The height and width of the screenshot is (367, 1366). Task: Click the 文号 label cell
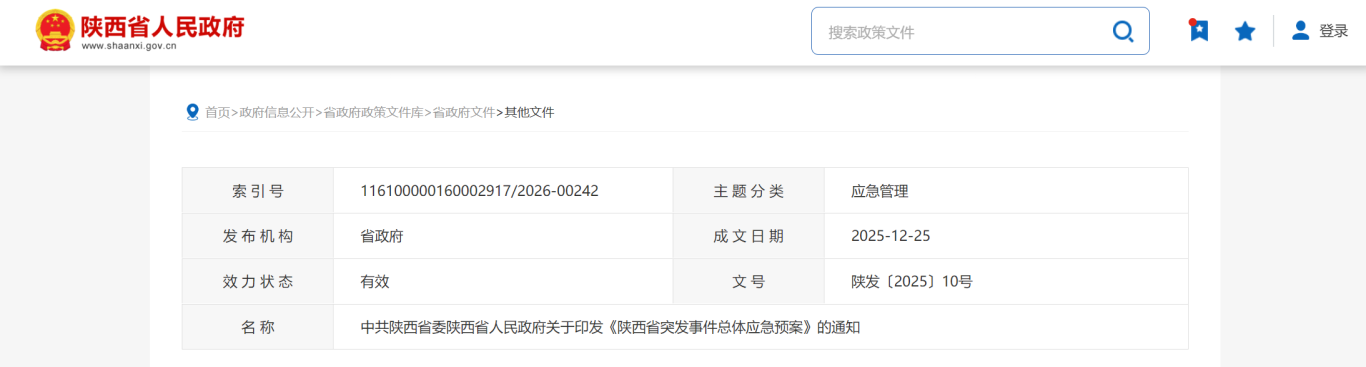pos(748,282)
